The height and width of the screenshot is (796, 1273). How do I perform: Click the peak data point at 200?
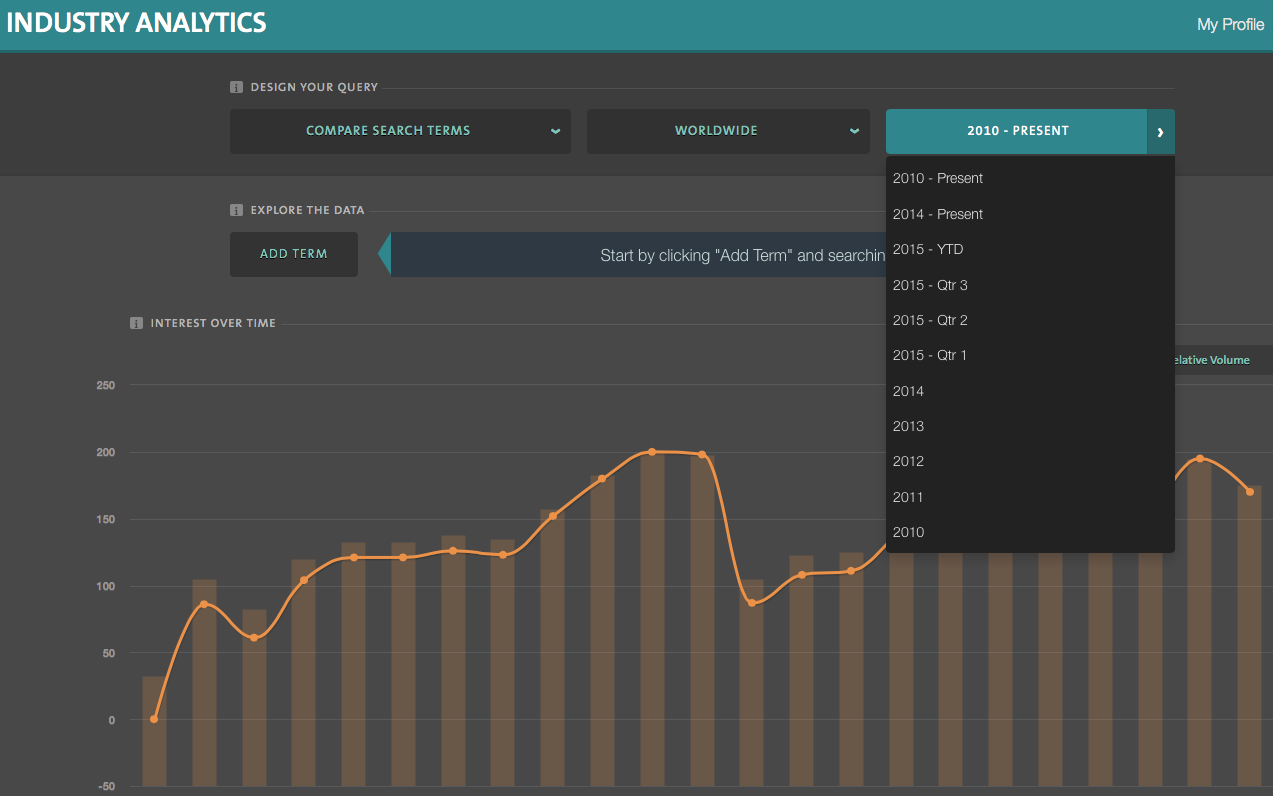coord(652,452)
